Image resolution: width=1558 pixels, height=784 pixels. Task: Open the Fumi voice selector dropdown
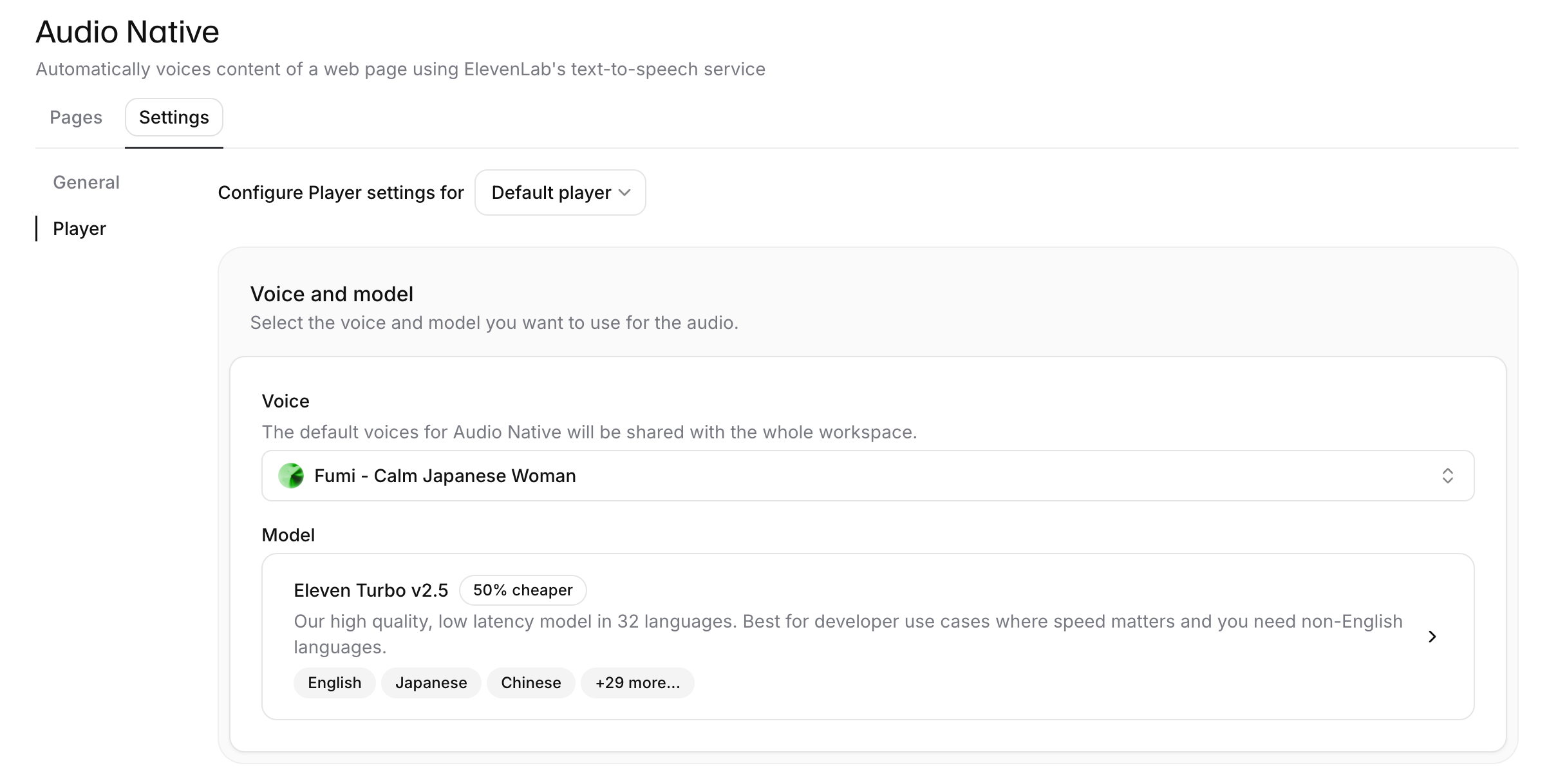[x=868, y=476]
